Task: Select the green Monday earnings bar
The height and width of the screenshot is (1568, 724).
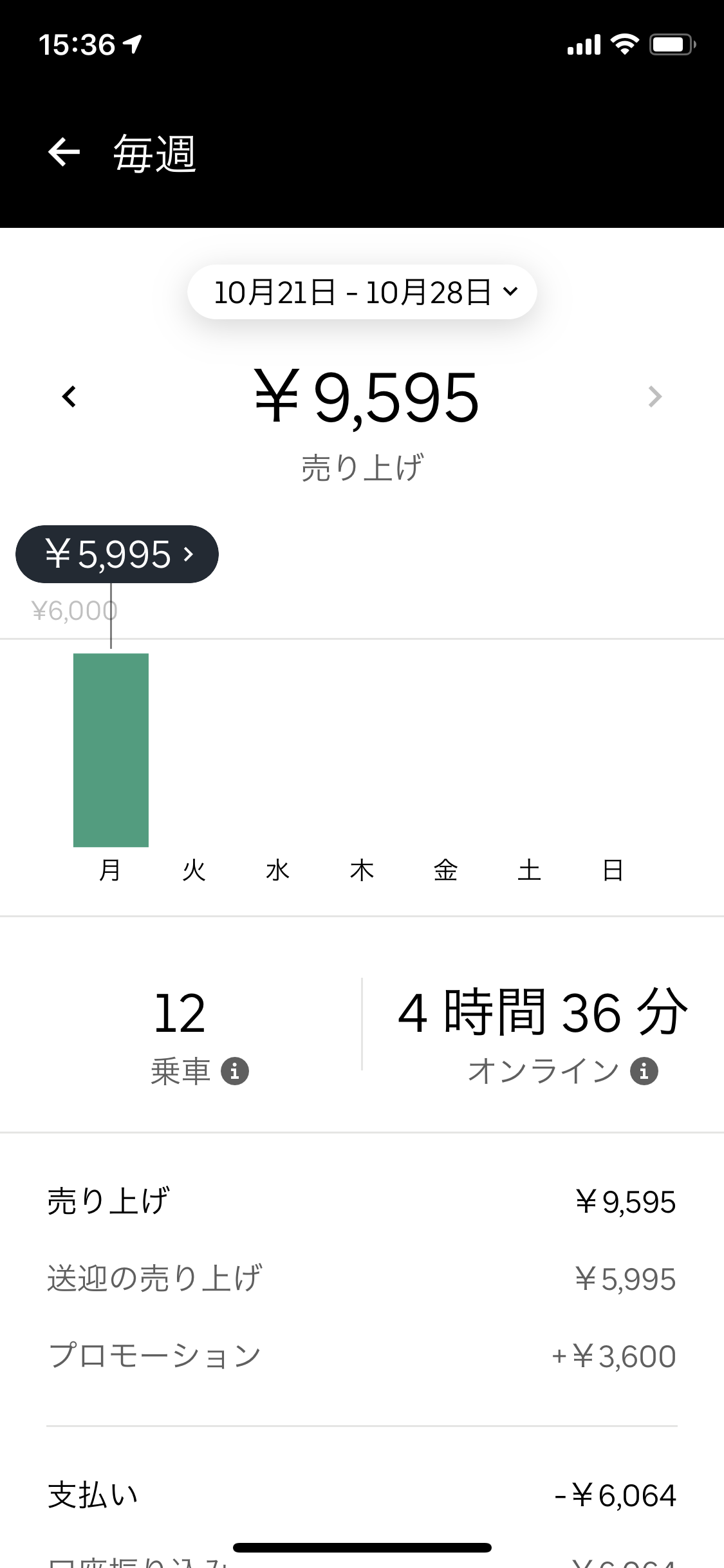Action: coord(111,750)
